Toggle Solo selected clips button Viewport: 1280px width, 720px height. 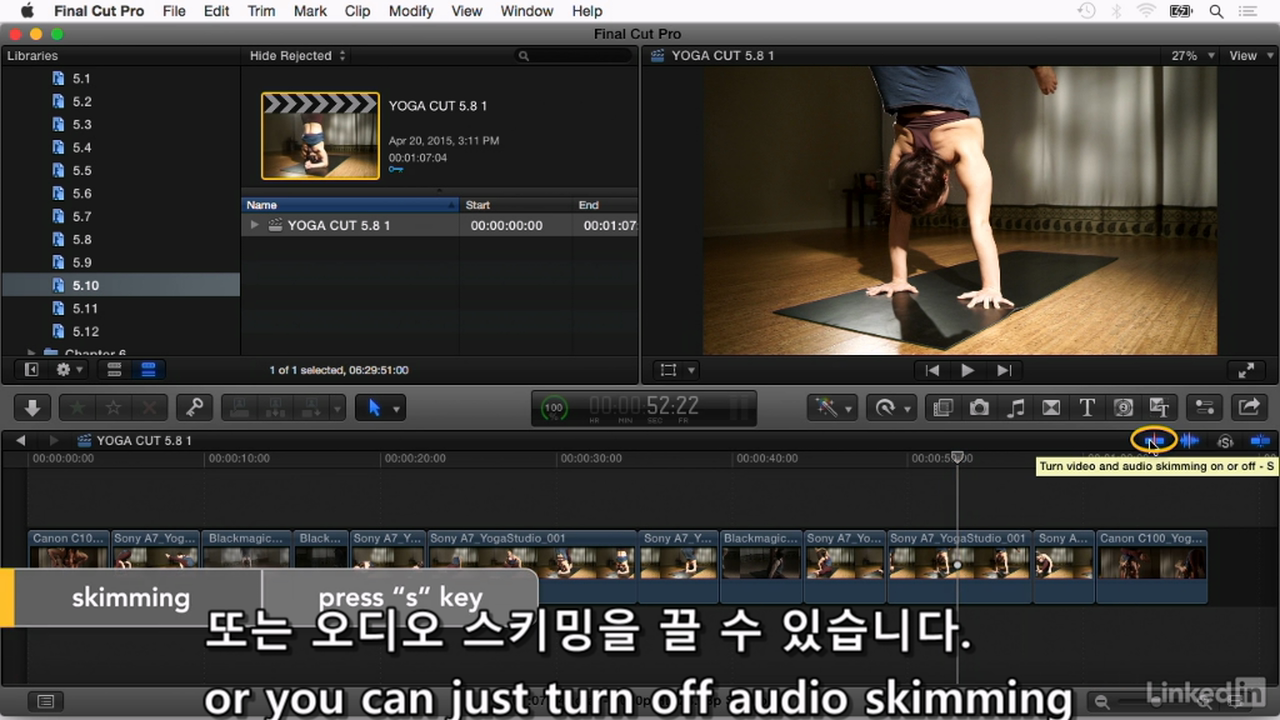click(x=1225, y=441)
